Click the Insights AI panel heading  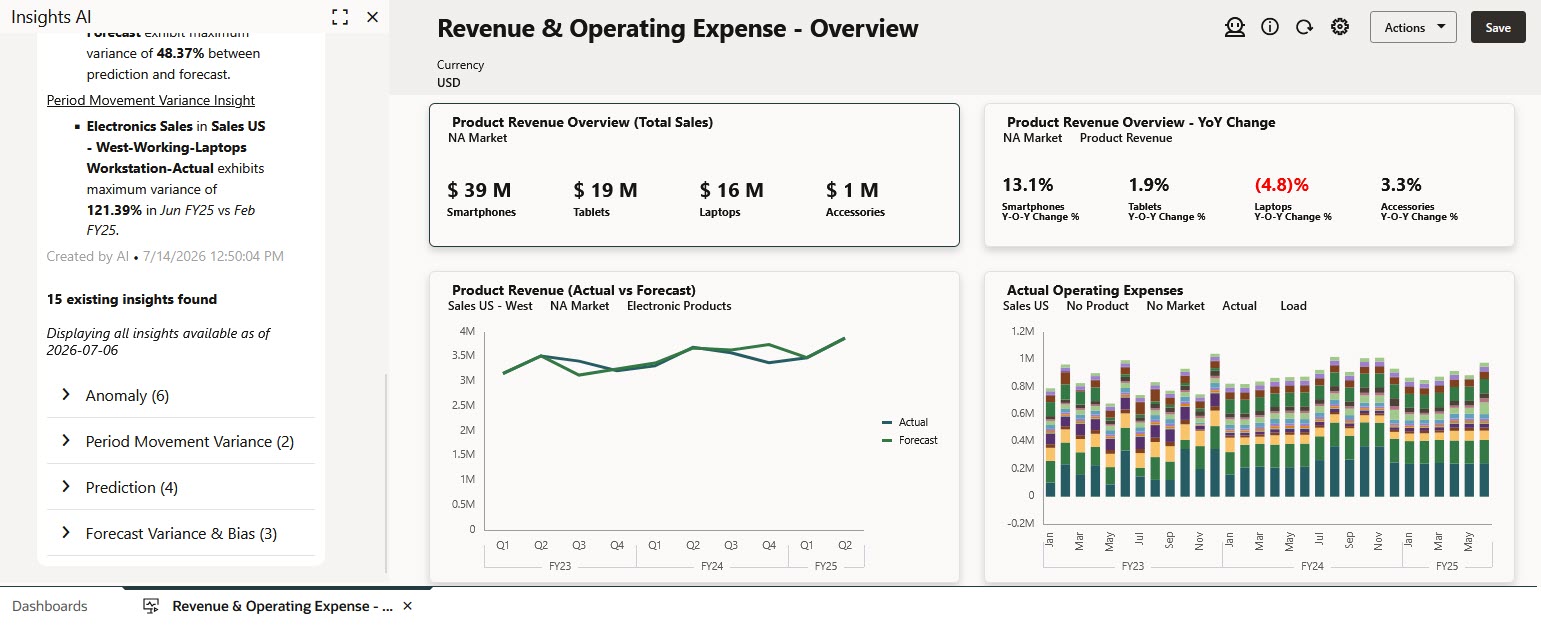point(51,17)
